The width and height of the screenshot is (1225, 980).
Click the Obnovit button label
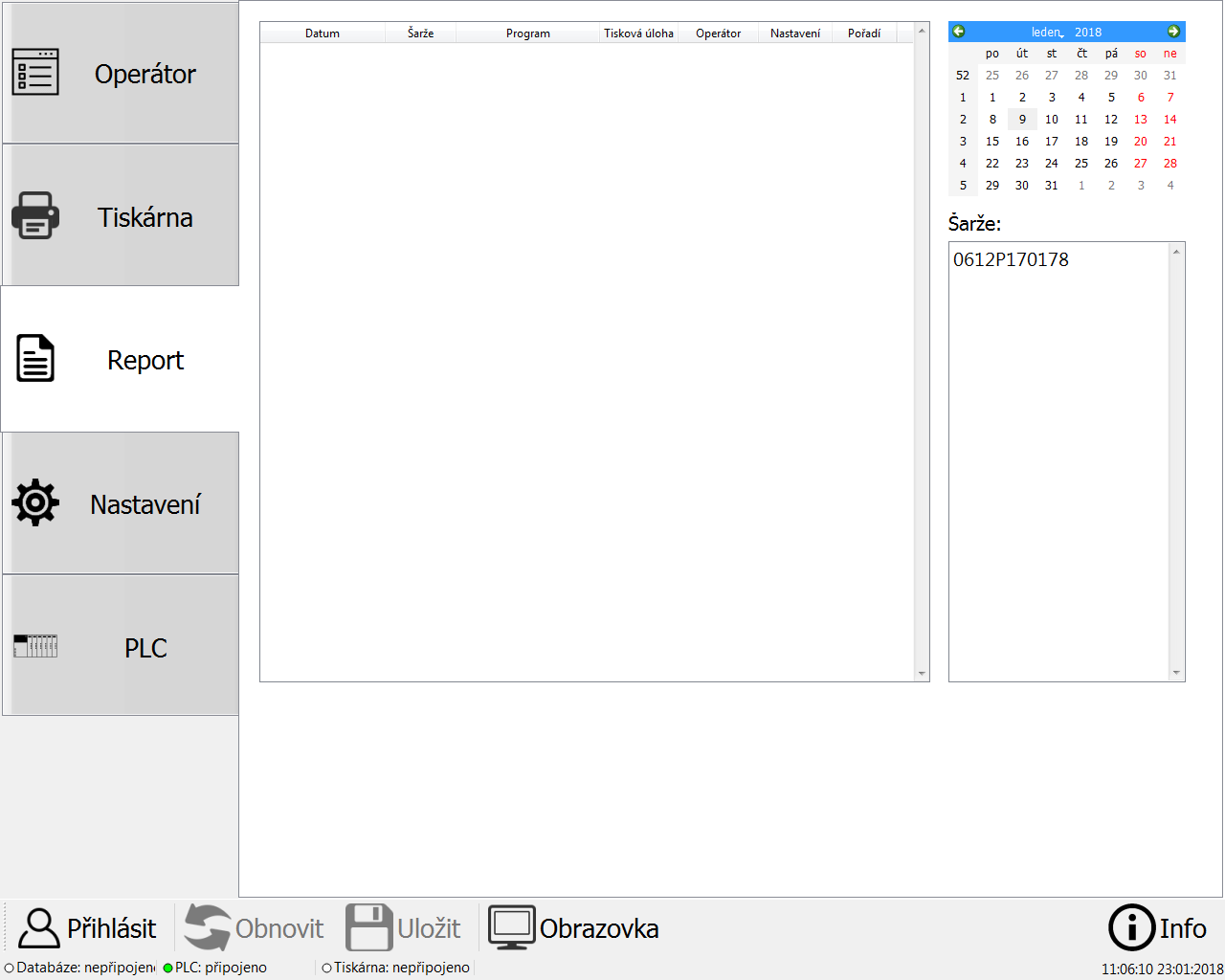(279, 928)
